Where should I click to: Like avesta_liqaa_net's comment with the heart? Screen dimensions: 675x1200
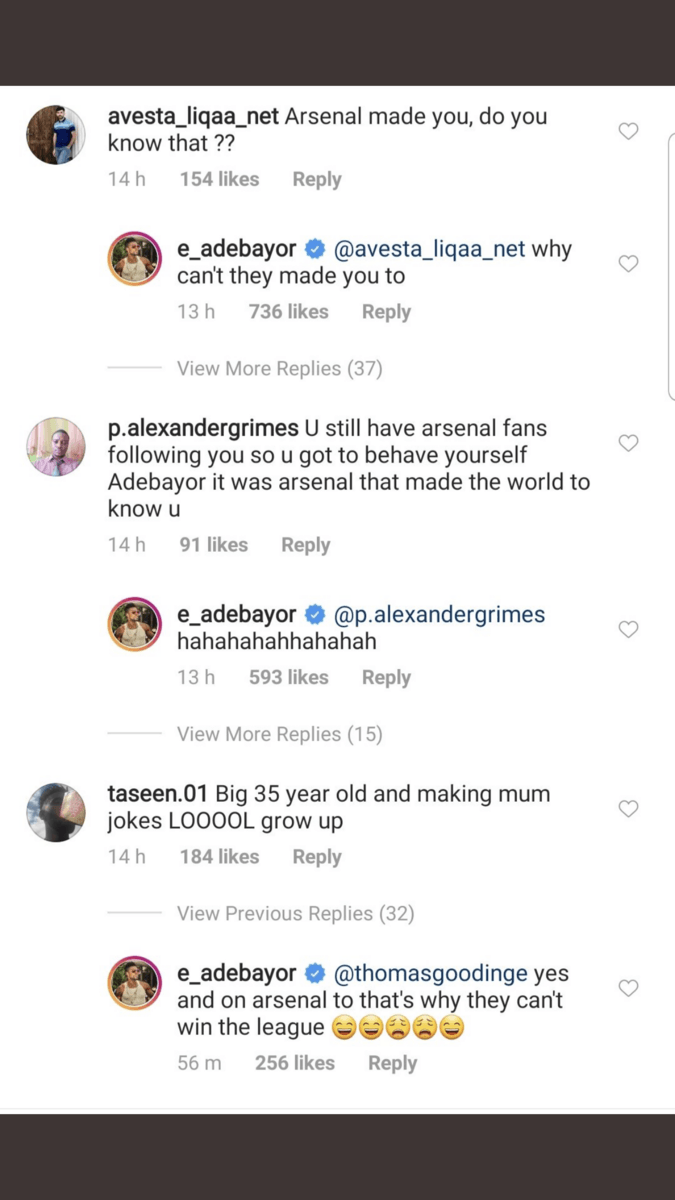click(x=628, y=131)
